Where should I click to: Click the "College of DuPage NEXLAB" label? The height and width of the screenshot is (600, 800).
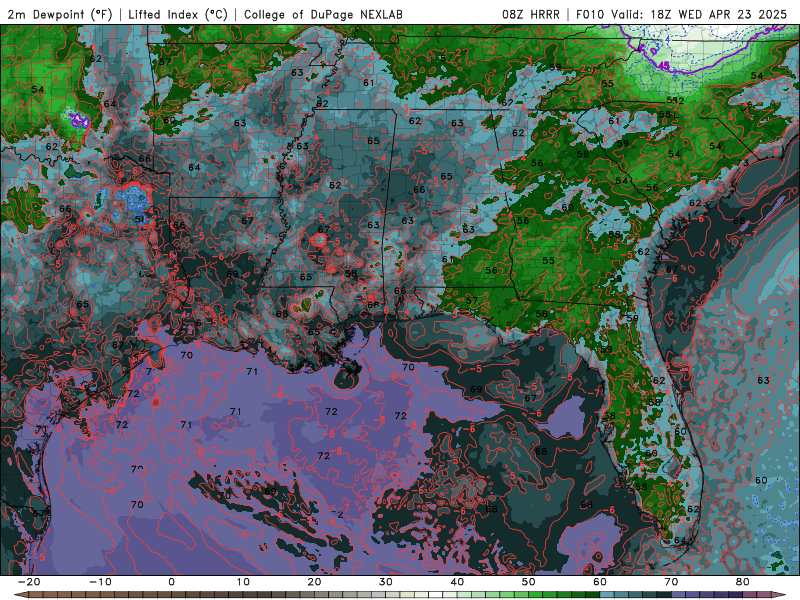point(323,14)
